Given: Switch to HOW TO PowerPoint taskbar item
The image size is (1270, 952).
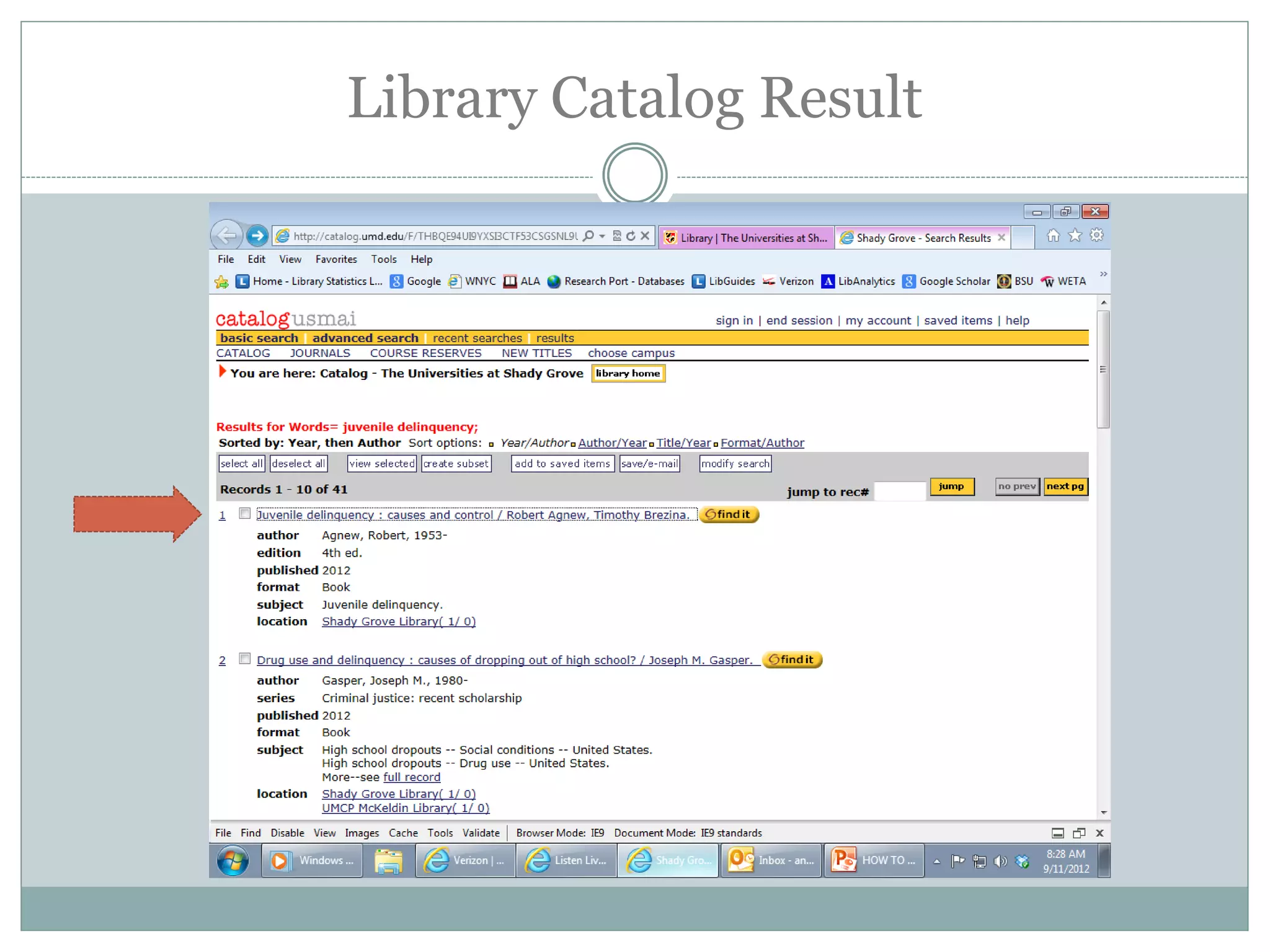Looking at the screenshot, I should (x=874, y=861).
